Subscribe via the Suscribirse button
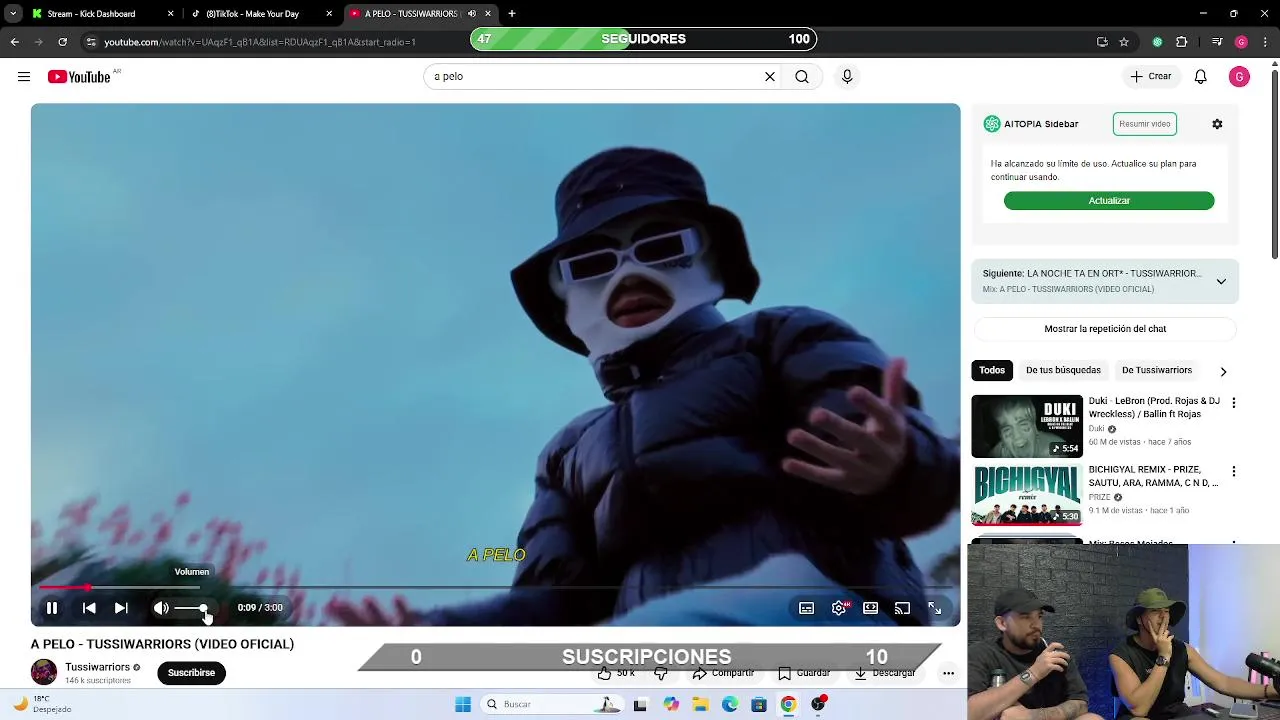The image size is (1280, 720). coord(191,672)
